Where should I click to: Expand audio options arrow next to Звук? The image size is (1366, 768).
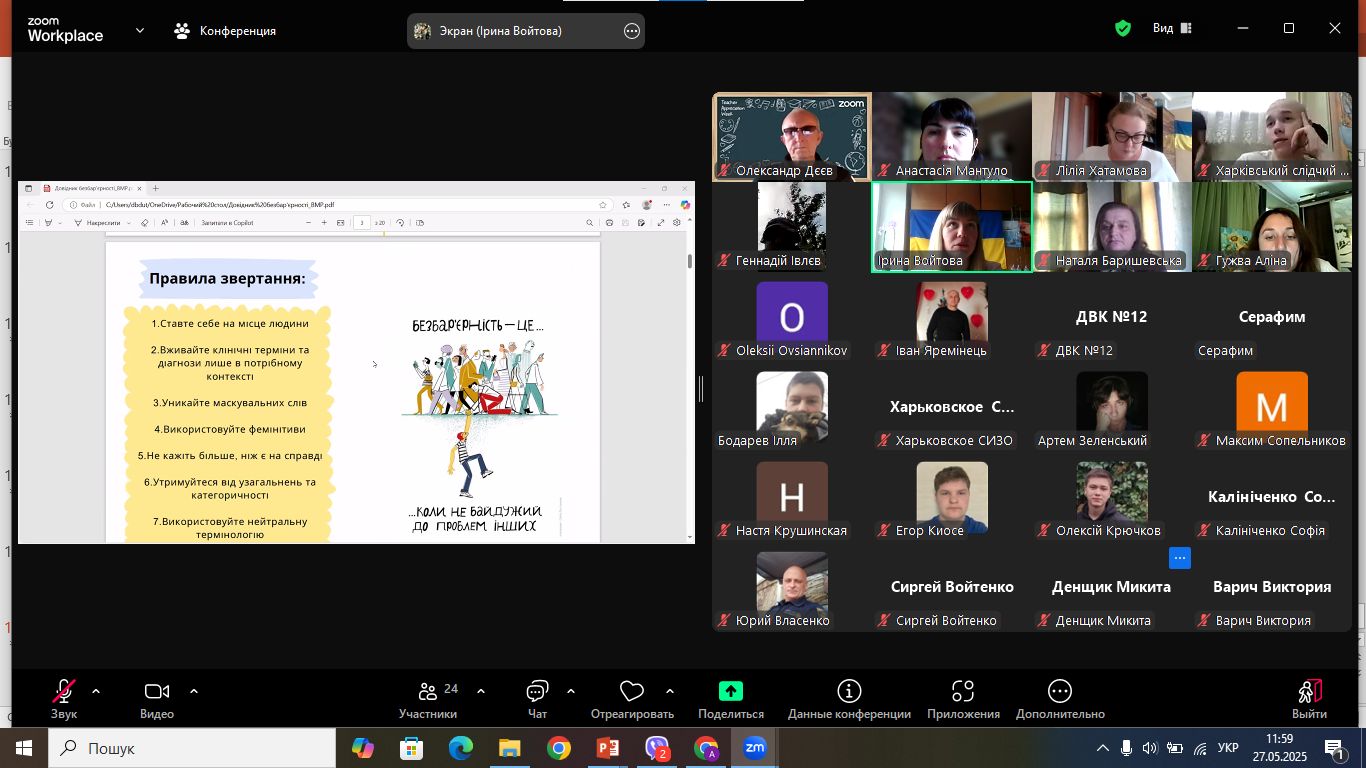(x=96, y=691)
